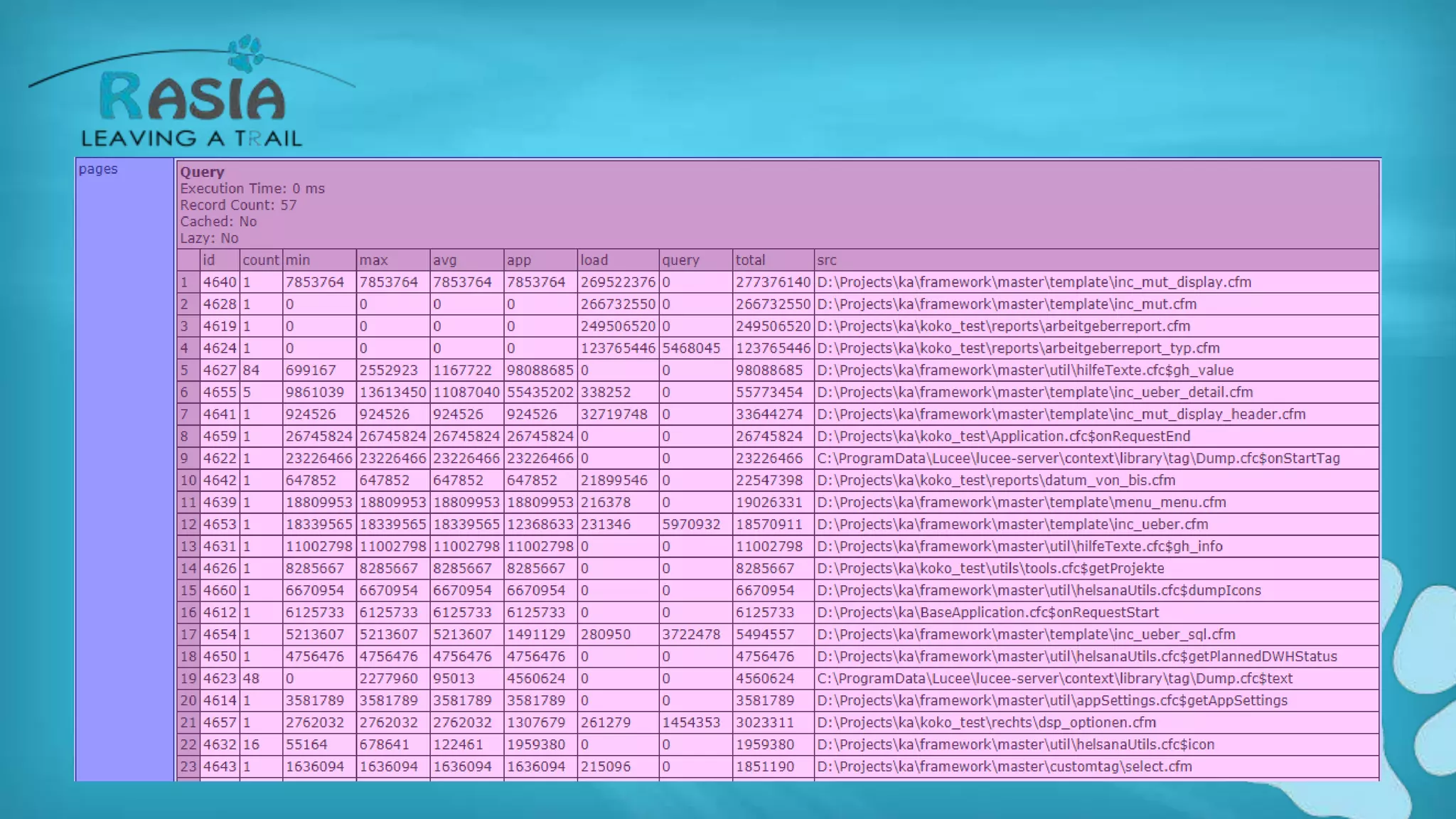The width and height of the screenshot is (1456, 819).
Task: Click the Record Count: 57 text
Action: point(238,205)
